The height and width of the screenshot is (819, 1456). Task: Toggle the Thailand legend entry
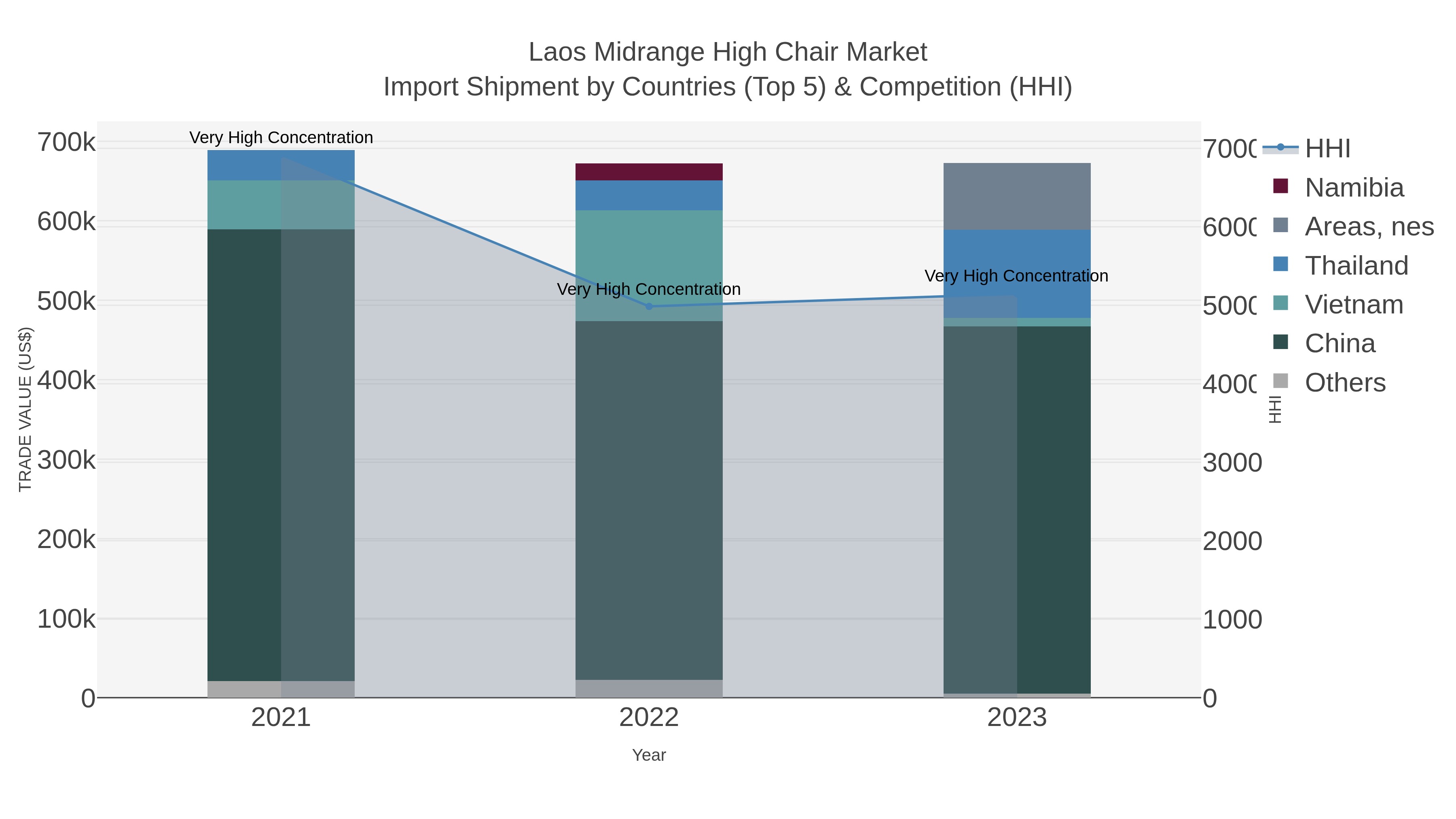click(1341, 265)
